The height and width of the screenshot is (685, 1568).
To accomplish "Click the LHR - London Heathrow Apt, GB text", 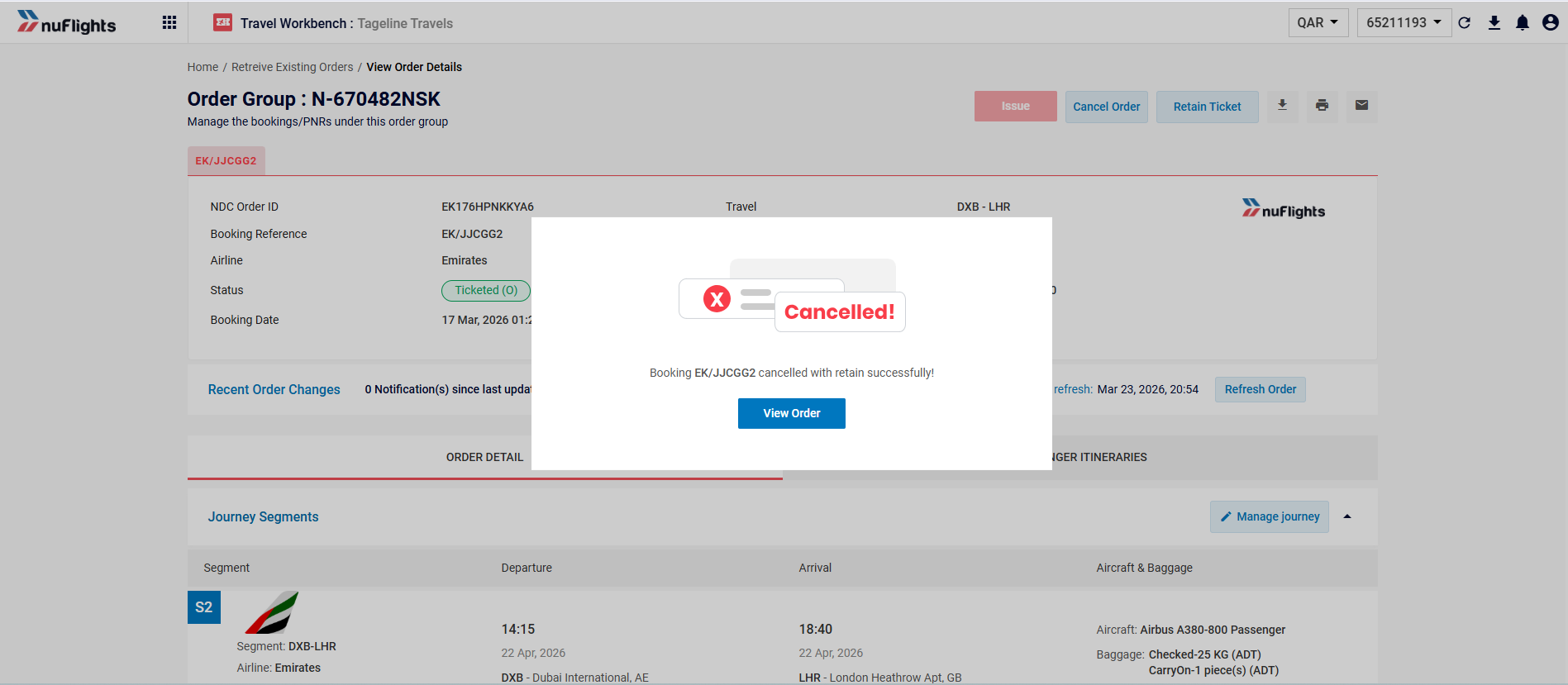I will click(x=880, y=678).
